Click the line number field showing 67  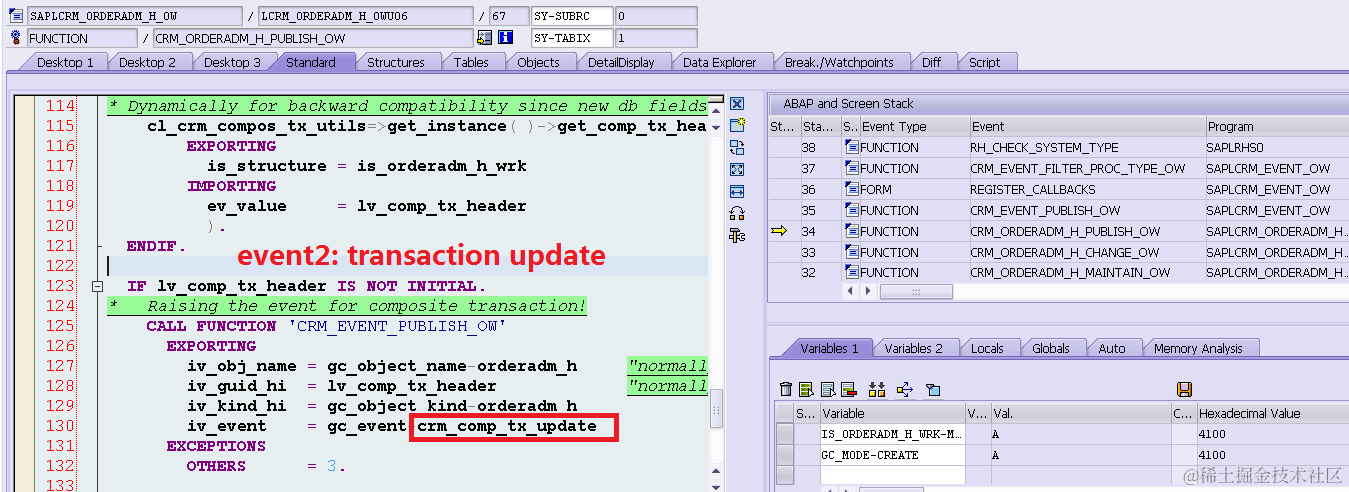click(x=509, y=17)
